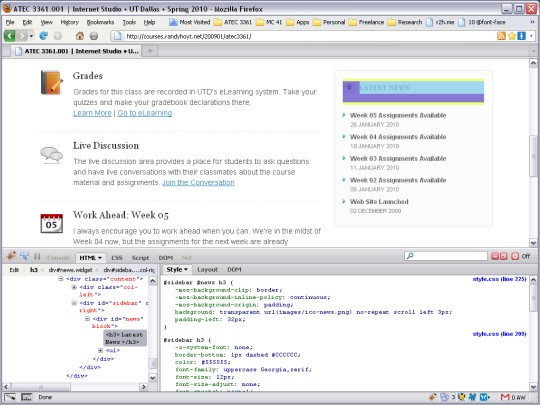Open the History menu

click(x=70, y=22)
